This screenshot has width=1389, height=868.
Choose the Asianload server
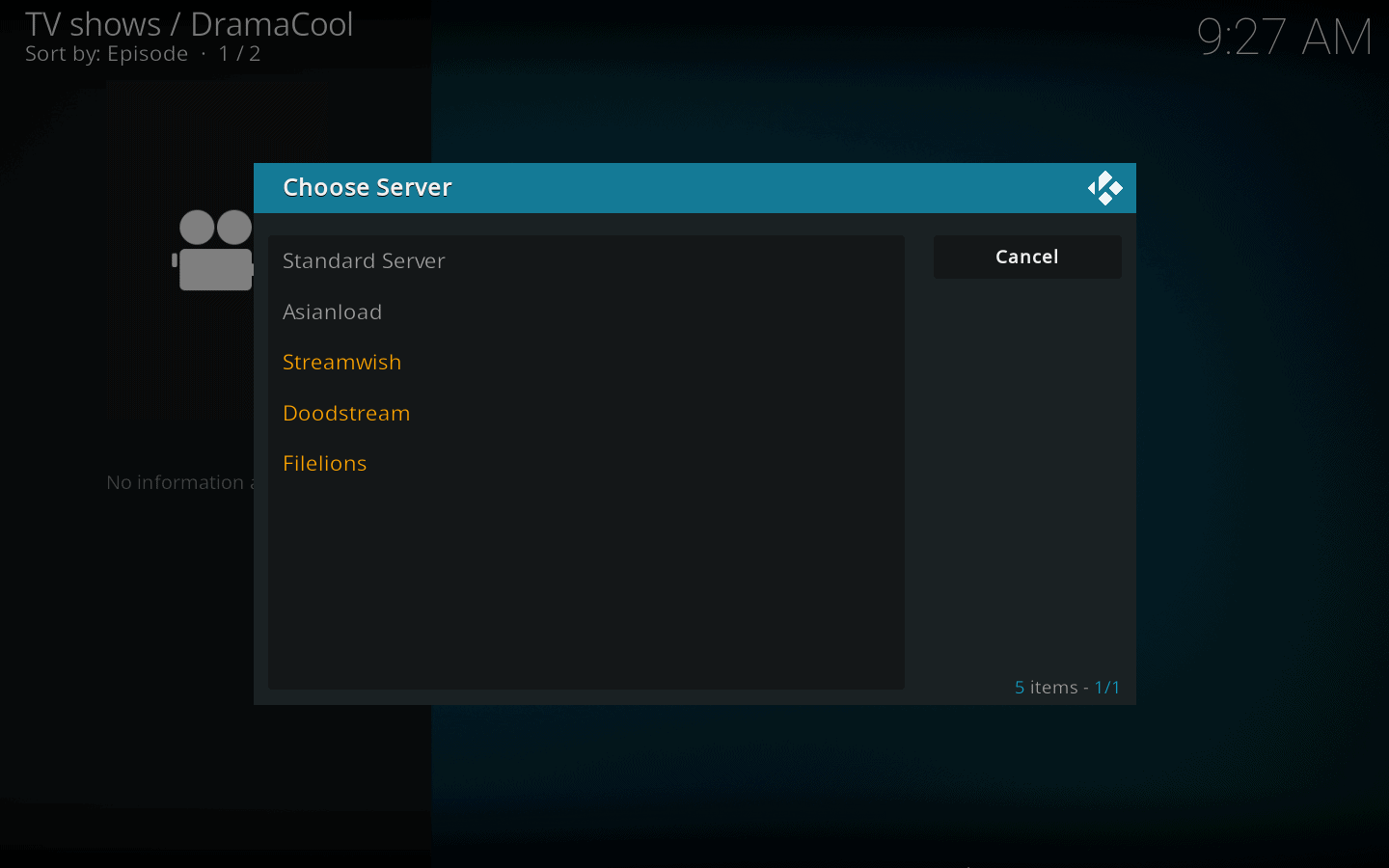332,312
